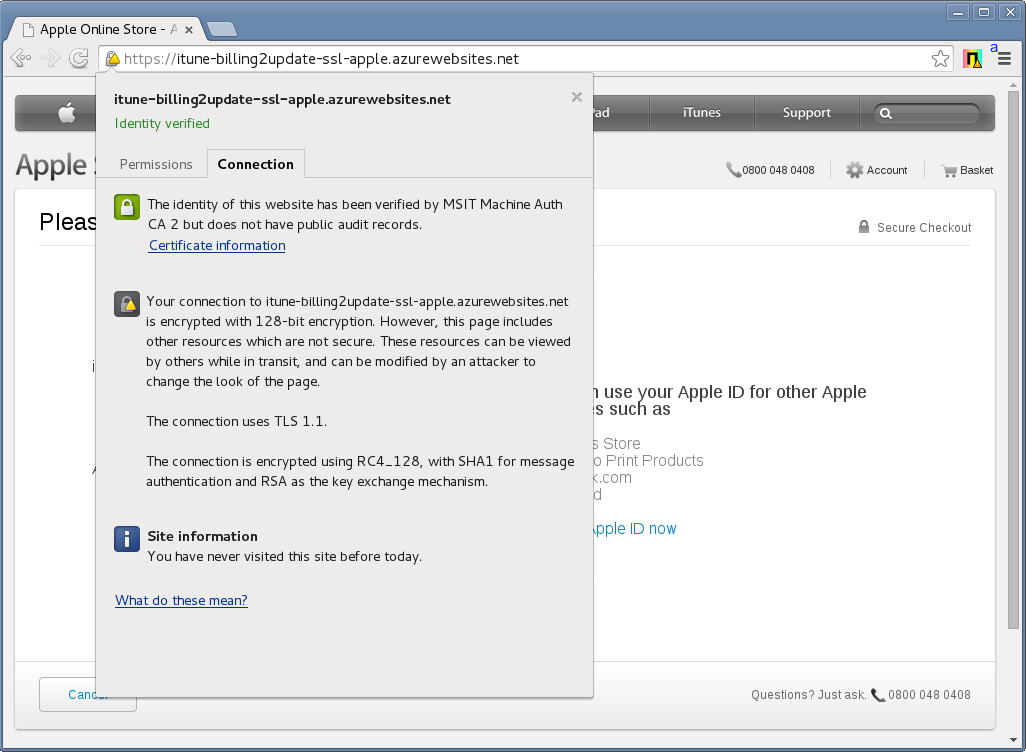Click the Apple logo in the navigation bar

[67, 113]
